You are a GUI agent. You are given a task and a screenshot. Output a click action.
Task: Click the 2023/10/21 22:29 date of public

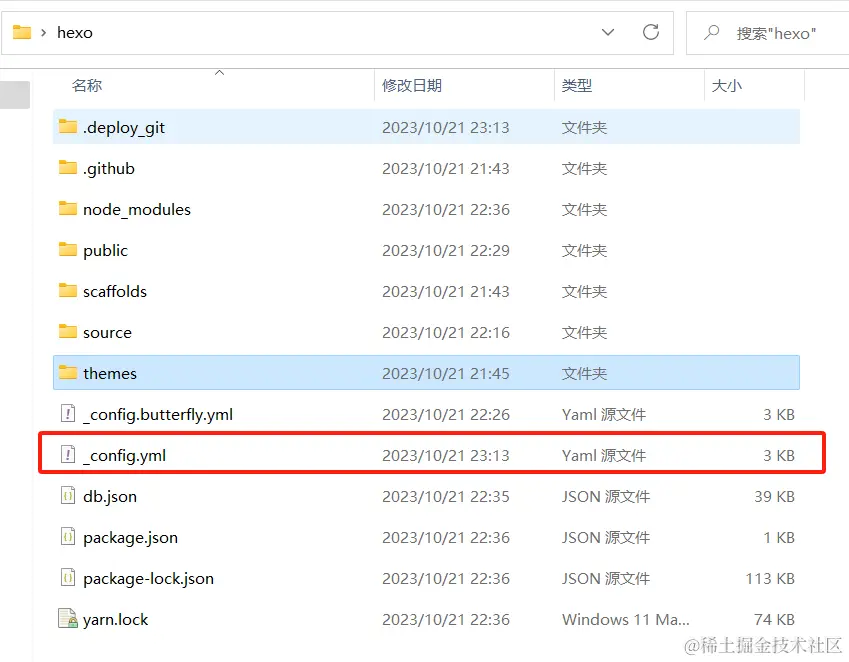pos(446,251)
